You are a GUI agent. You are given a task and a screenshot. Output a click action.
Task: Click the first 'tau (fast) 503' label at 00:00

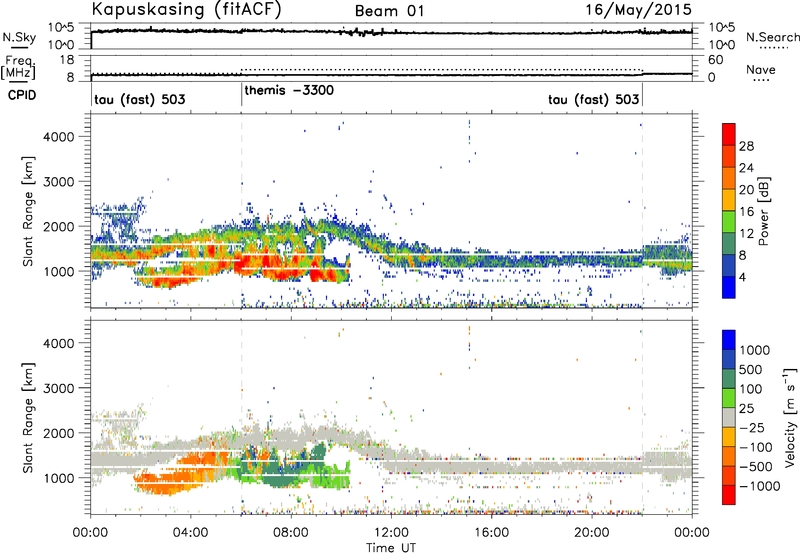[139, 99]
